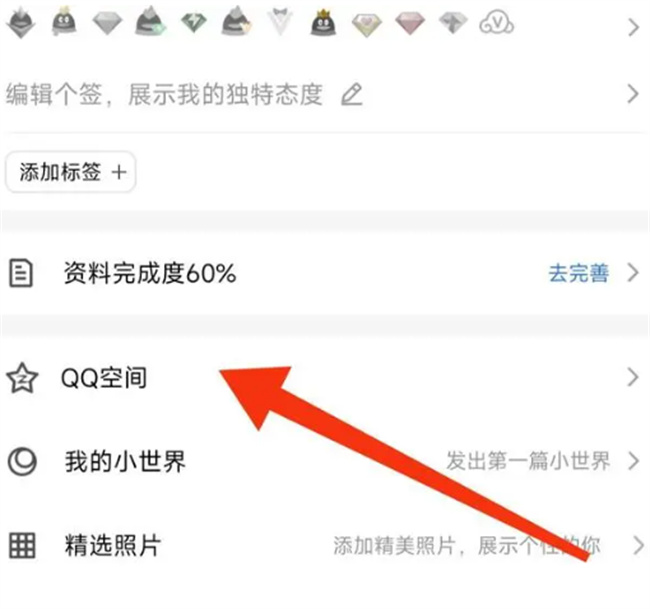The height and width of the screenshot is (609, 650).
Task: Tap the pink diamond badge icon
Action: (x=410, y=24)
